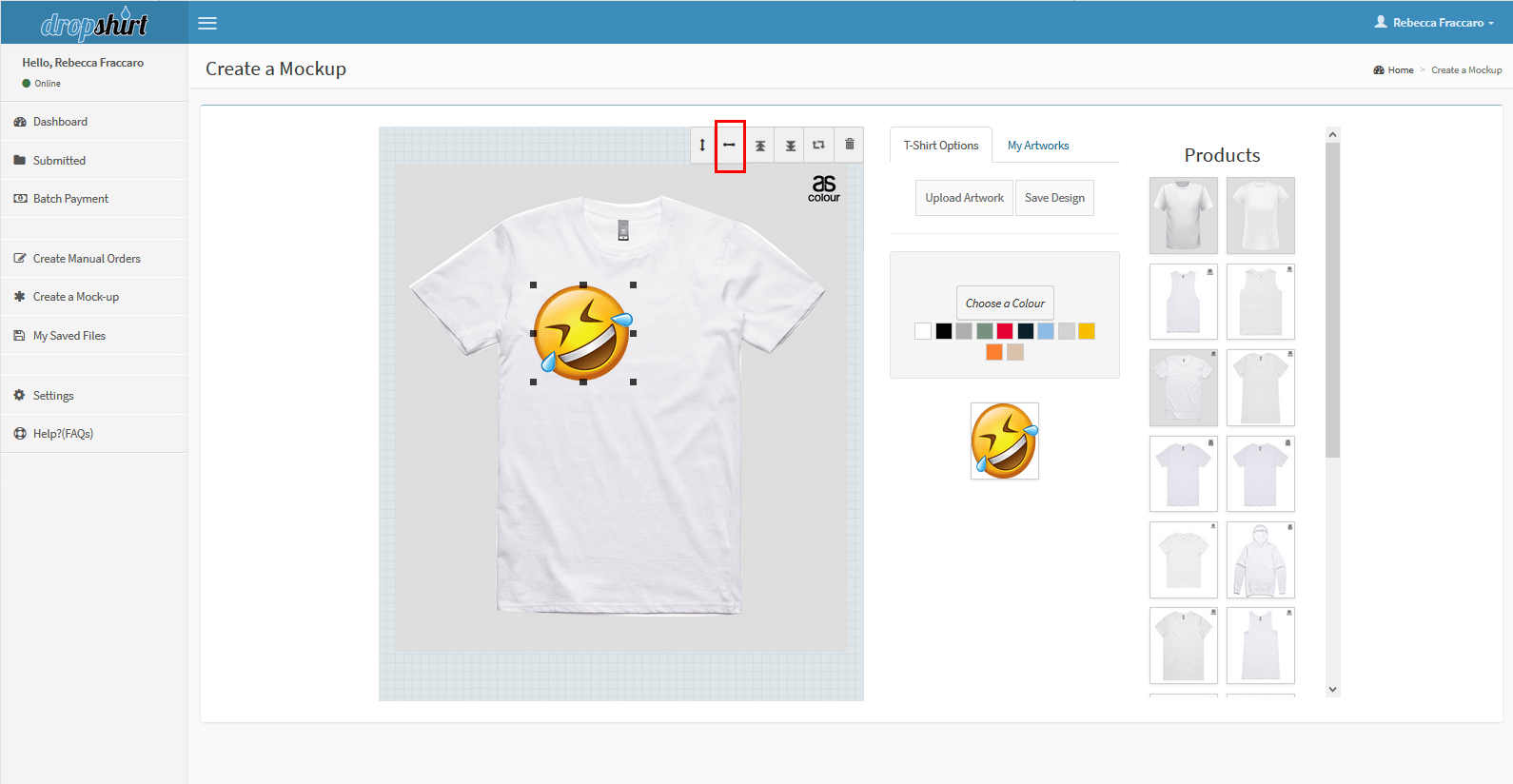Image resolution: width=1513 pixels, height=784 pixels.
Task: Click the products panel scrollbar thumb
Action: (1332, 300)
